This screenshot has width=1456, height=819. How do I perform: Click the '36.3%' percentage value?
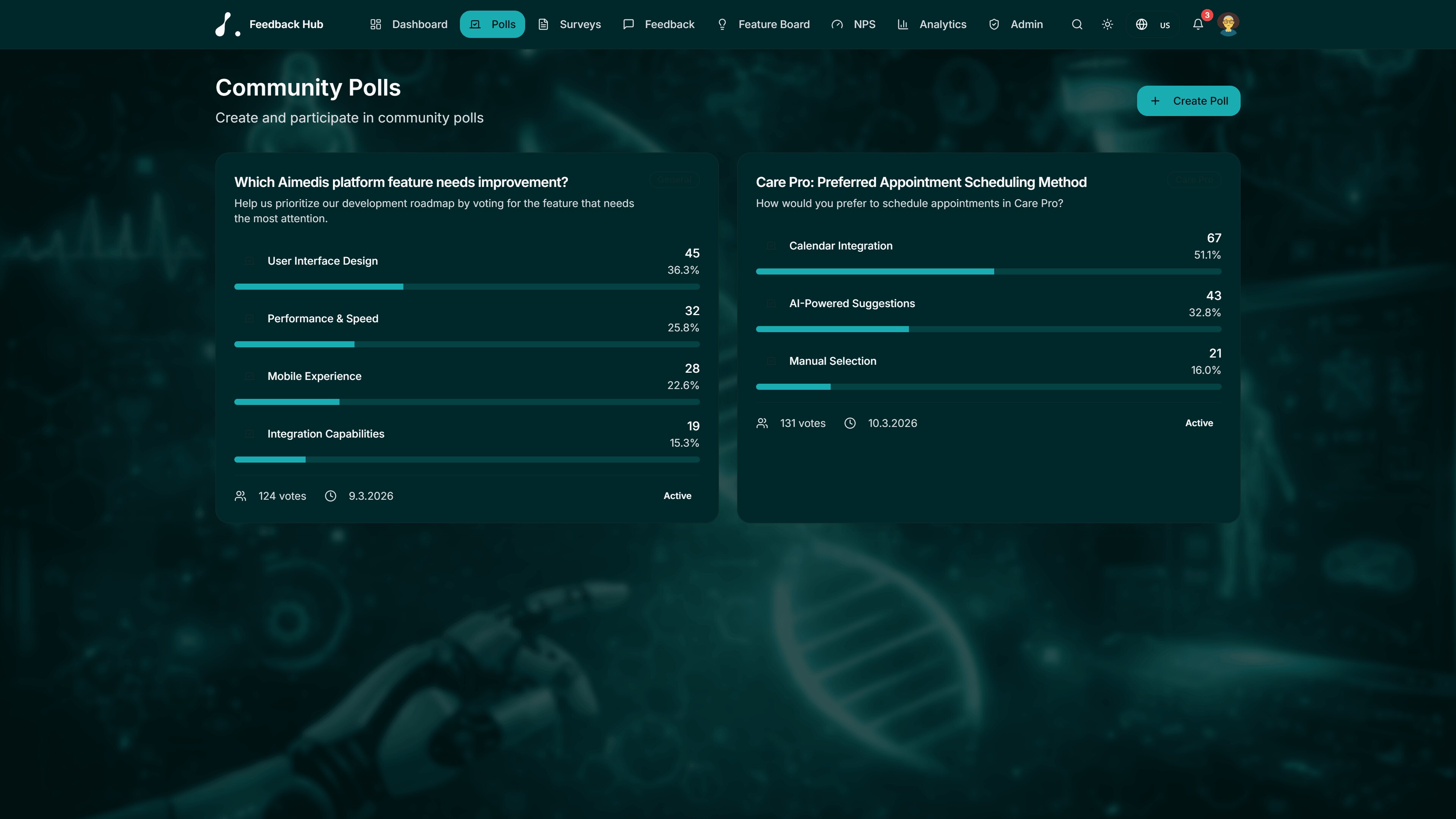pyautogui.click(x=683, y=270)
